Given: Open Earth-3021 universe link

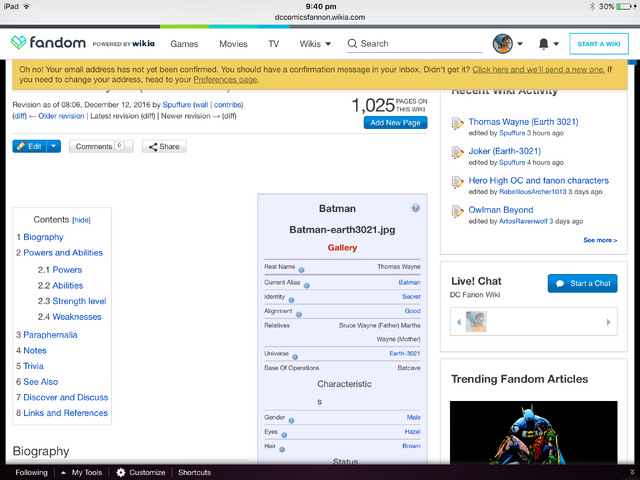Looking at the screenshot, I should 404,353.
